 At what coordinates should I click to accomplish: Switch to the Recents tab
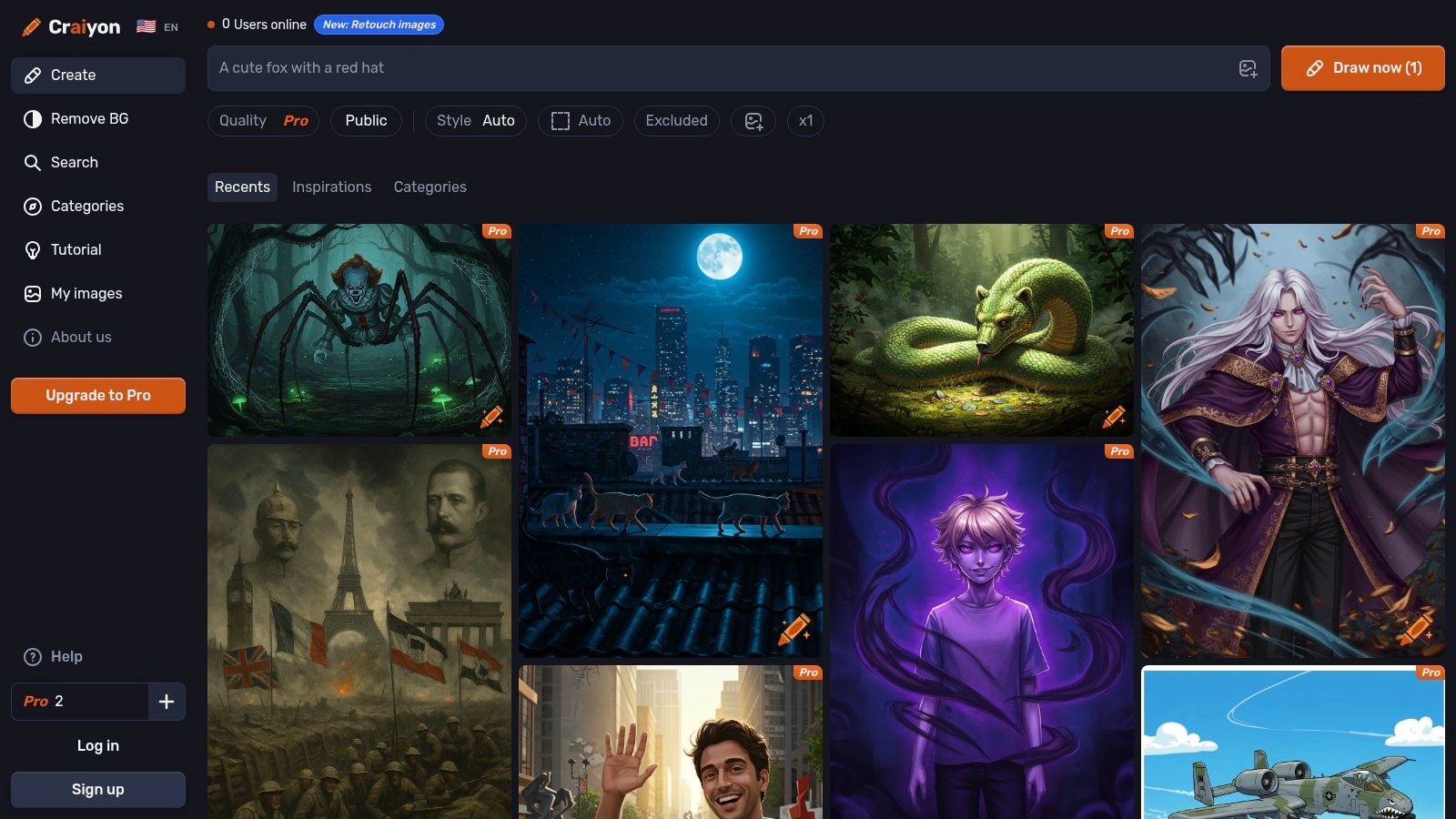[243, 187]
